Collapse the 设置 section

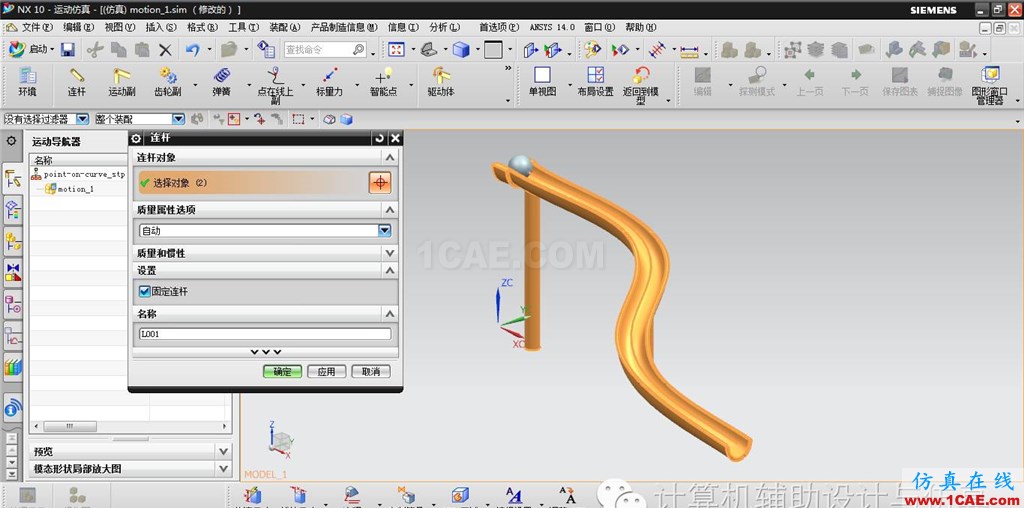click(x=390, y=270)
